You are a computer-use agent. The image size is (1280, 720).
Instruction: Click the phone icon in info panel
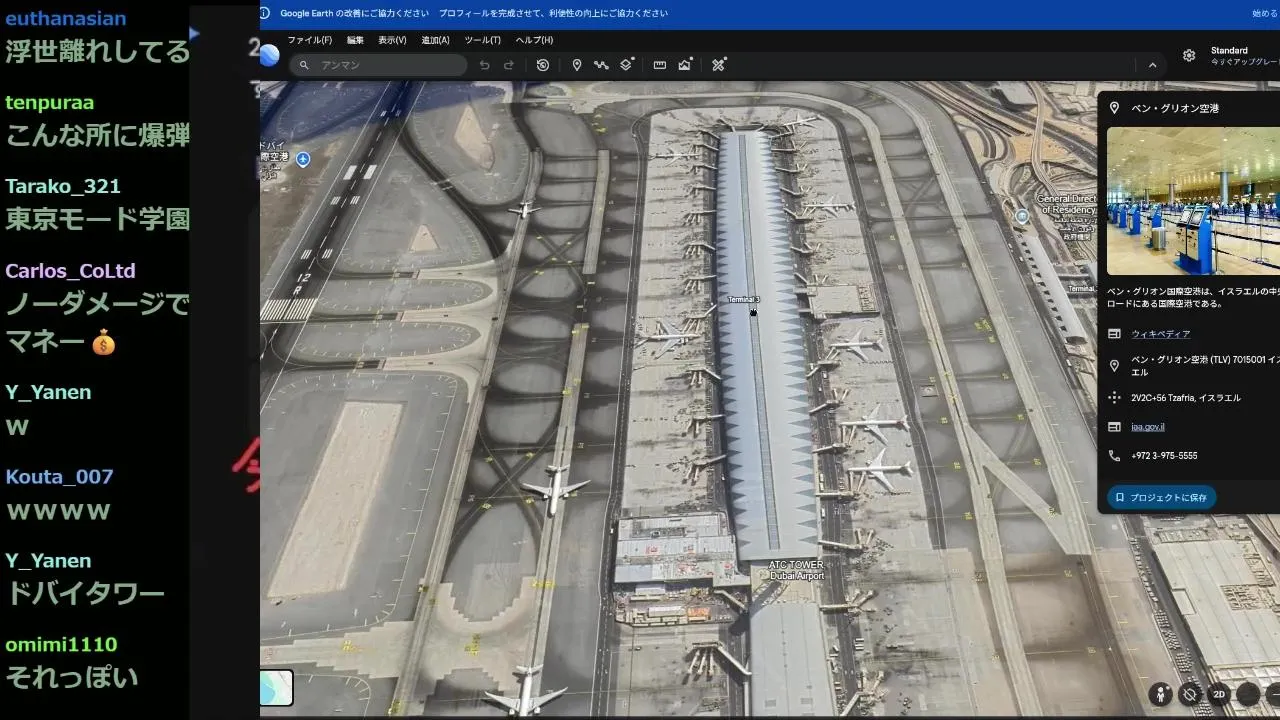tap(1114, 456)
